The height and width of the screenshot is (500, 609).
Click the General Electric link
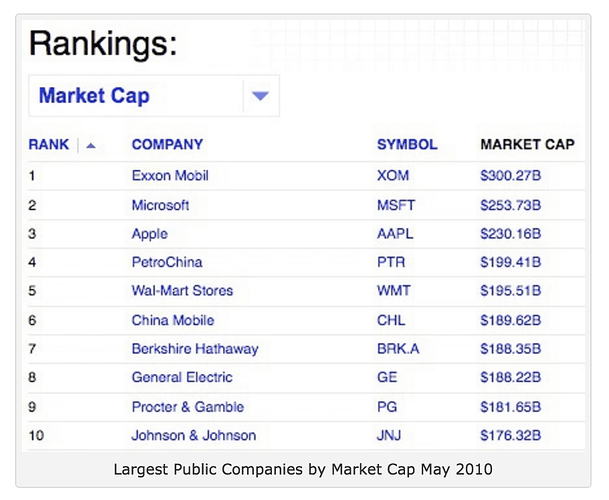coord(182,377)
